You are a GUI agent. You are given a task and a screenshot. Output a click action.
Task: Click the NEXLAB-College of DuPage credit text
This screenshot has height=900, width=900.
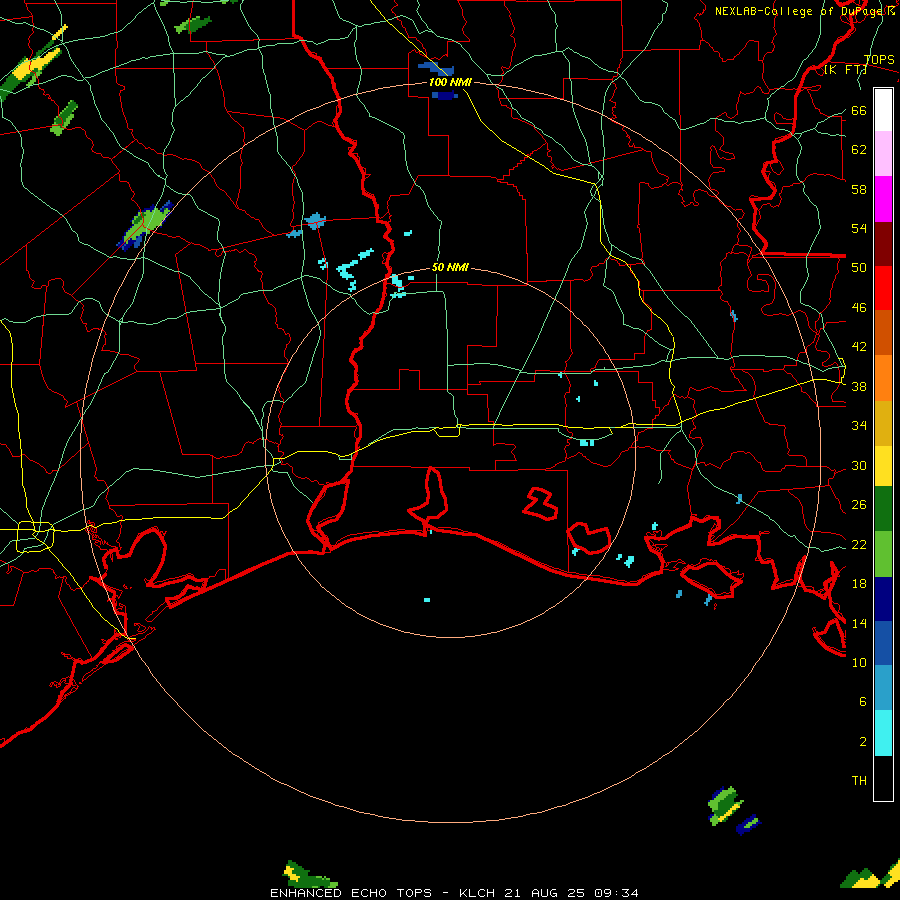point(804,11)
